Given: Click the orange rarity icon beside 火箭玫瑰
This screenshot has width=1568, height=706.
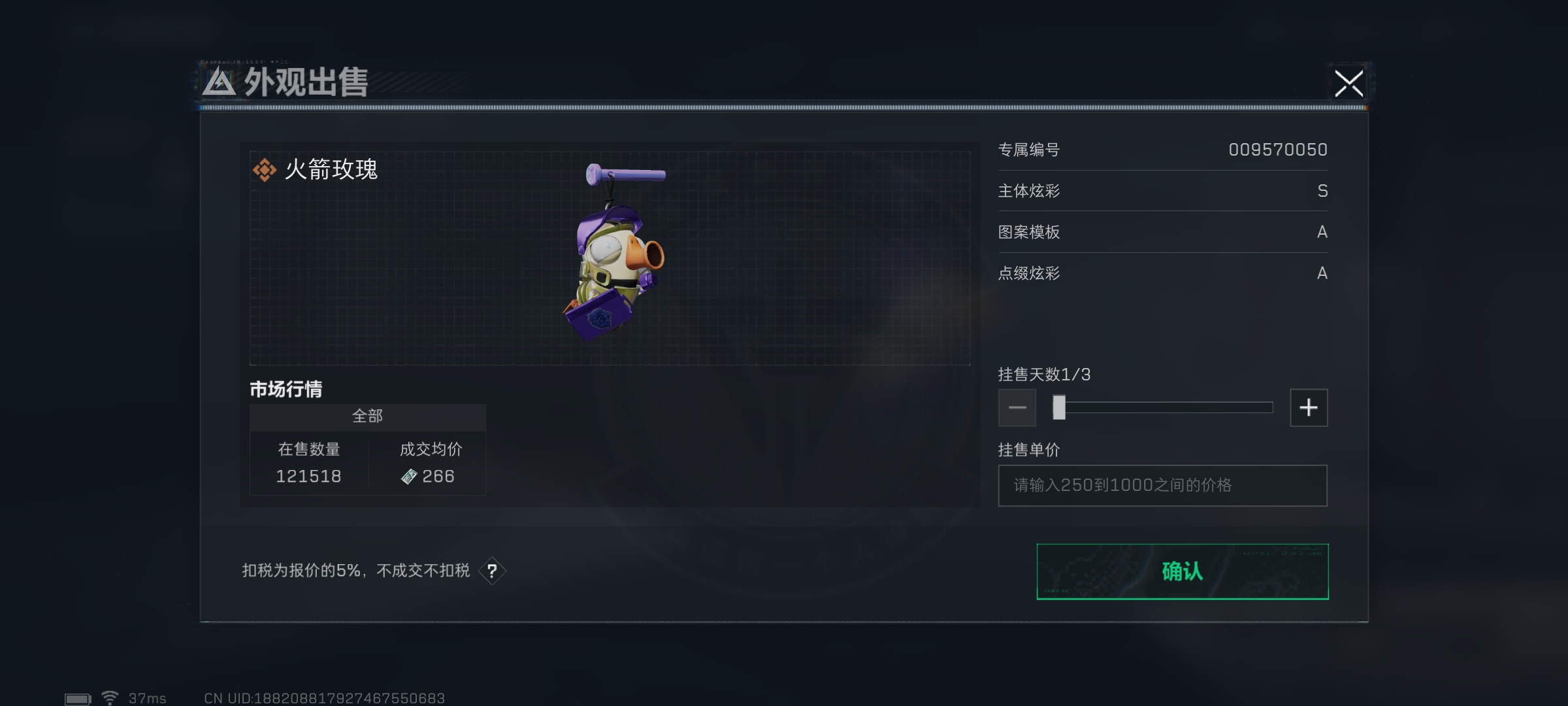Looking at the screenshot, I should click(265, 170).
